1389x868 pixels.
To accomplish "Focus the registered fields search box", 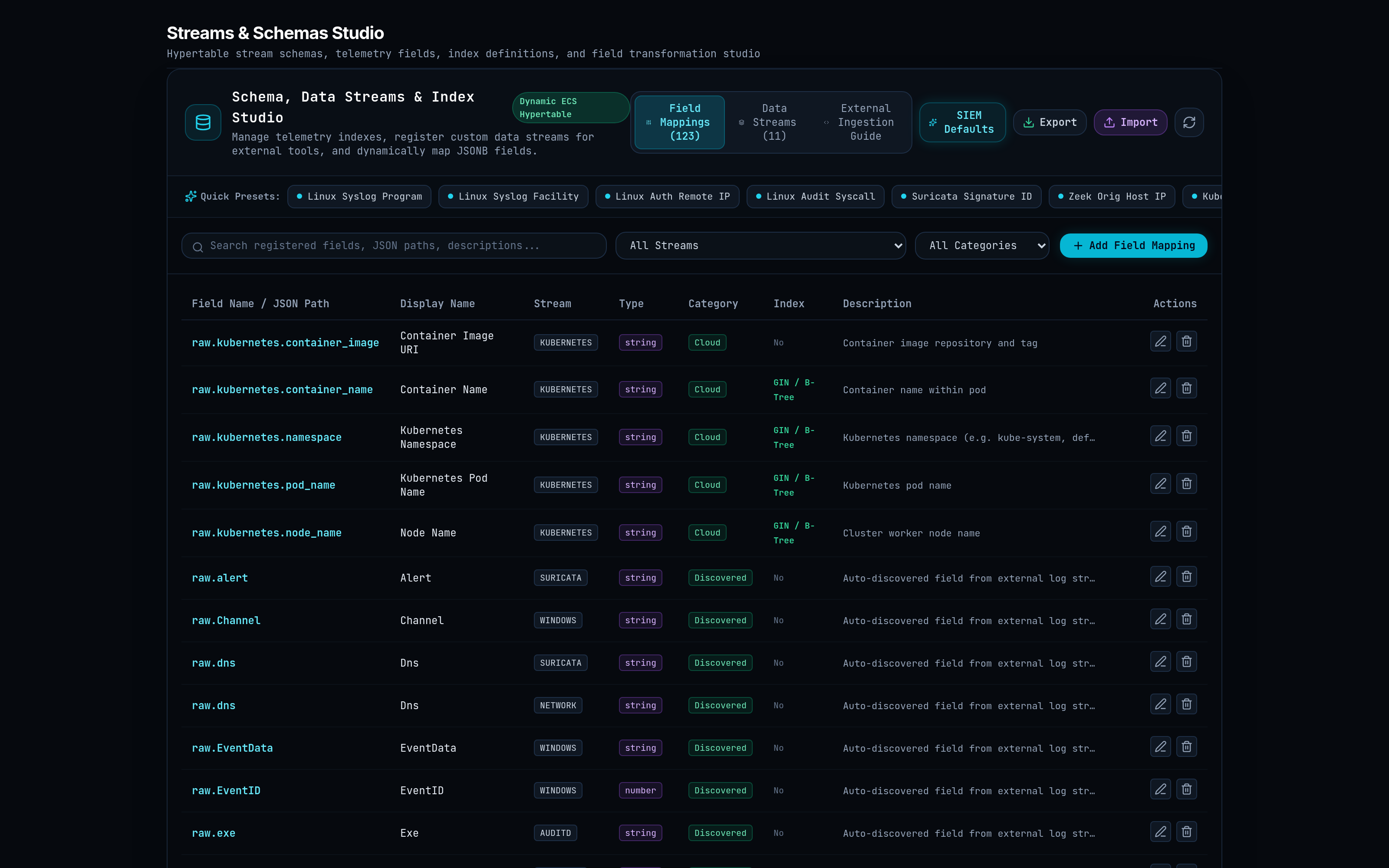I will click(394, 246).
